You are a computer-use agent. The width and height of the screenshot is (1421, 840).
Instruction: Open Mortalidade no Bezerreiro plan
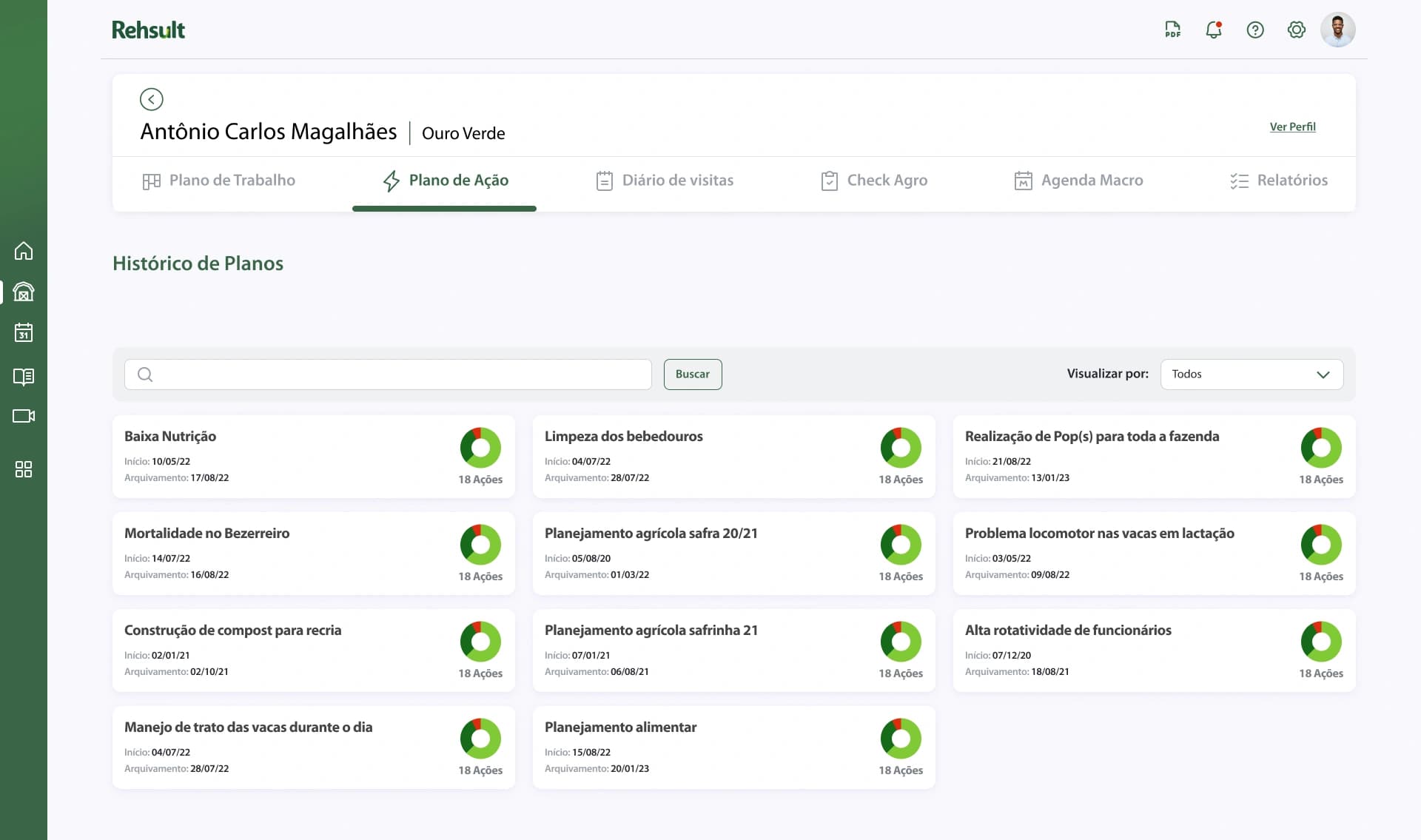(x=313, y=554)
